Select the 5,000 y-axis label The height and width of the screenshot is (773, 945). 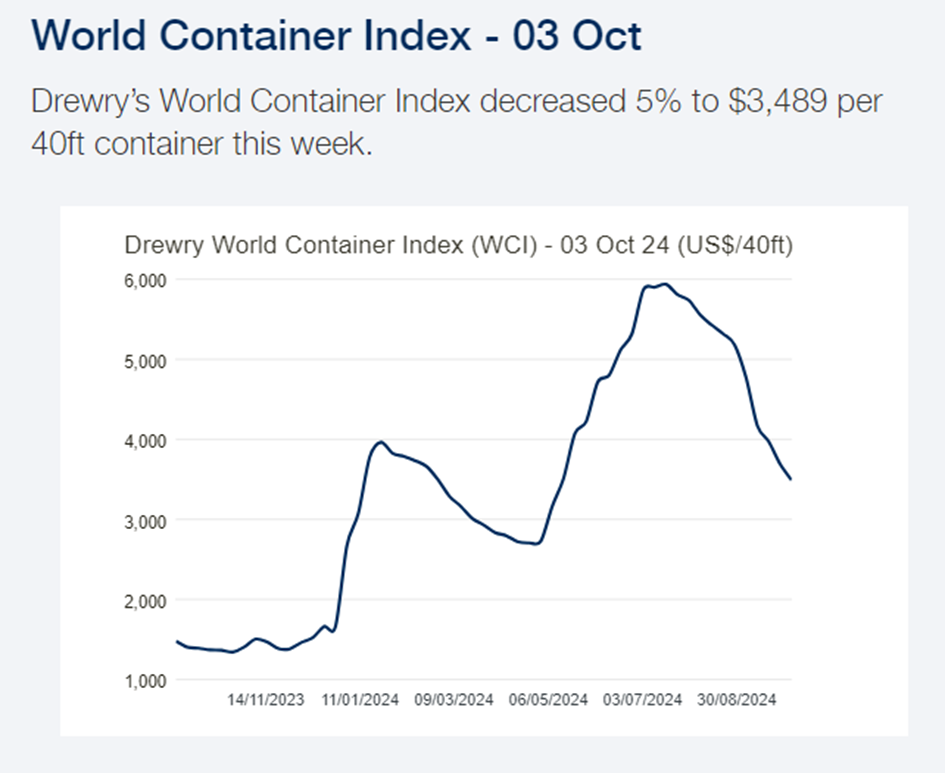(145, 361)
